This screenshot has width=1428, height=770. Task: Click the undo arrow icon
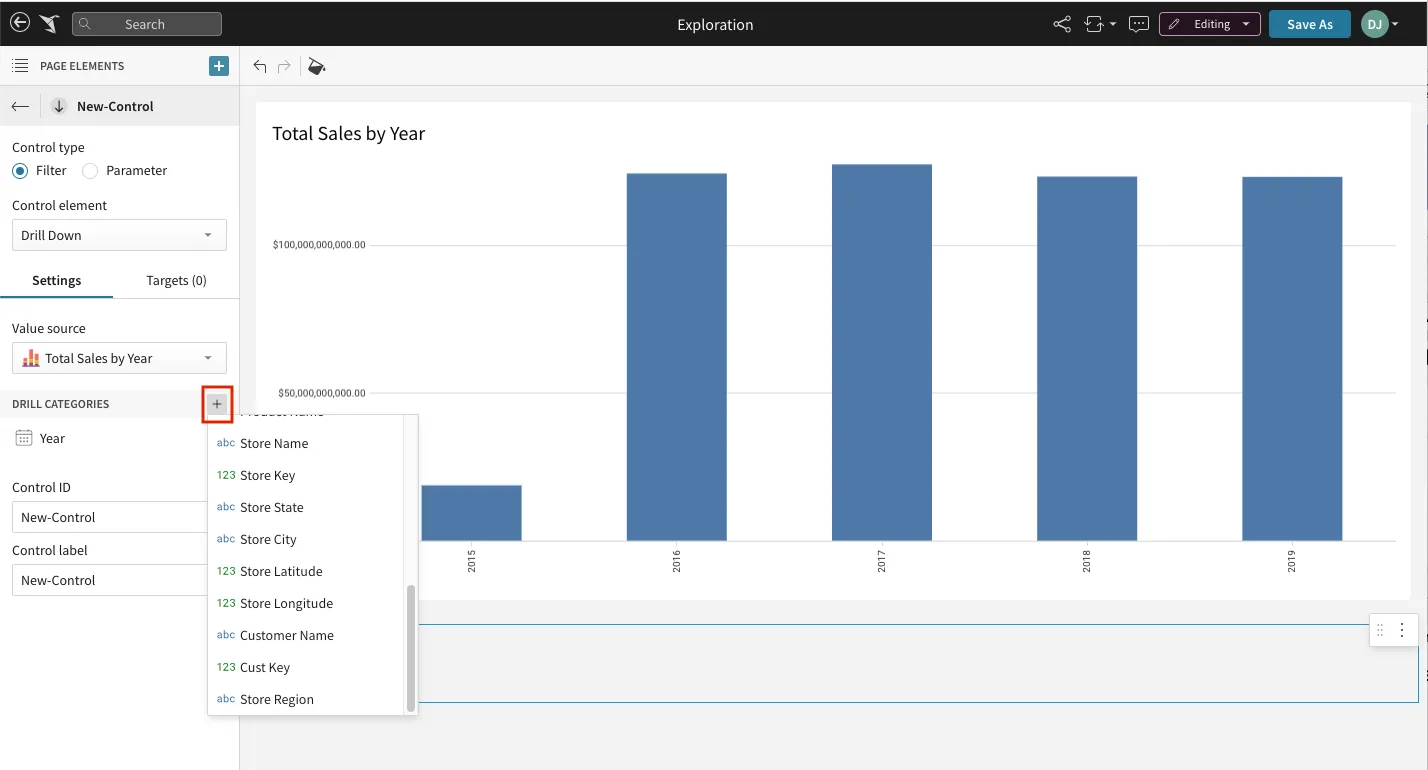pos(260,66)
